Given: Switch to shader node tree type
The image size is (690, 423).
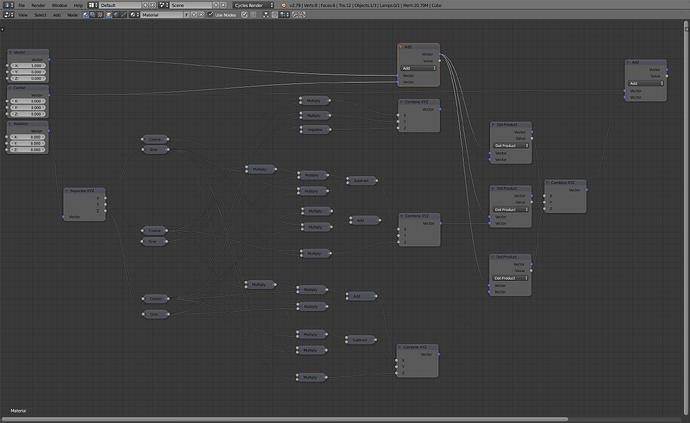Looking at the screenshot, I should pos(86,15).
